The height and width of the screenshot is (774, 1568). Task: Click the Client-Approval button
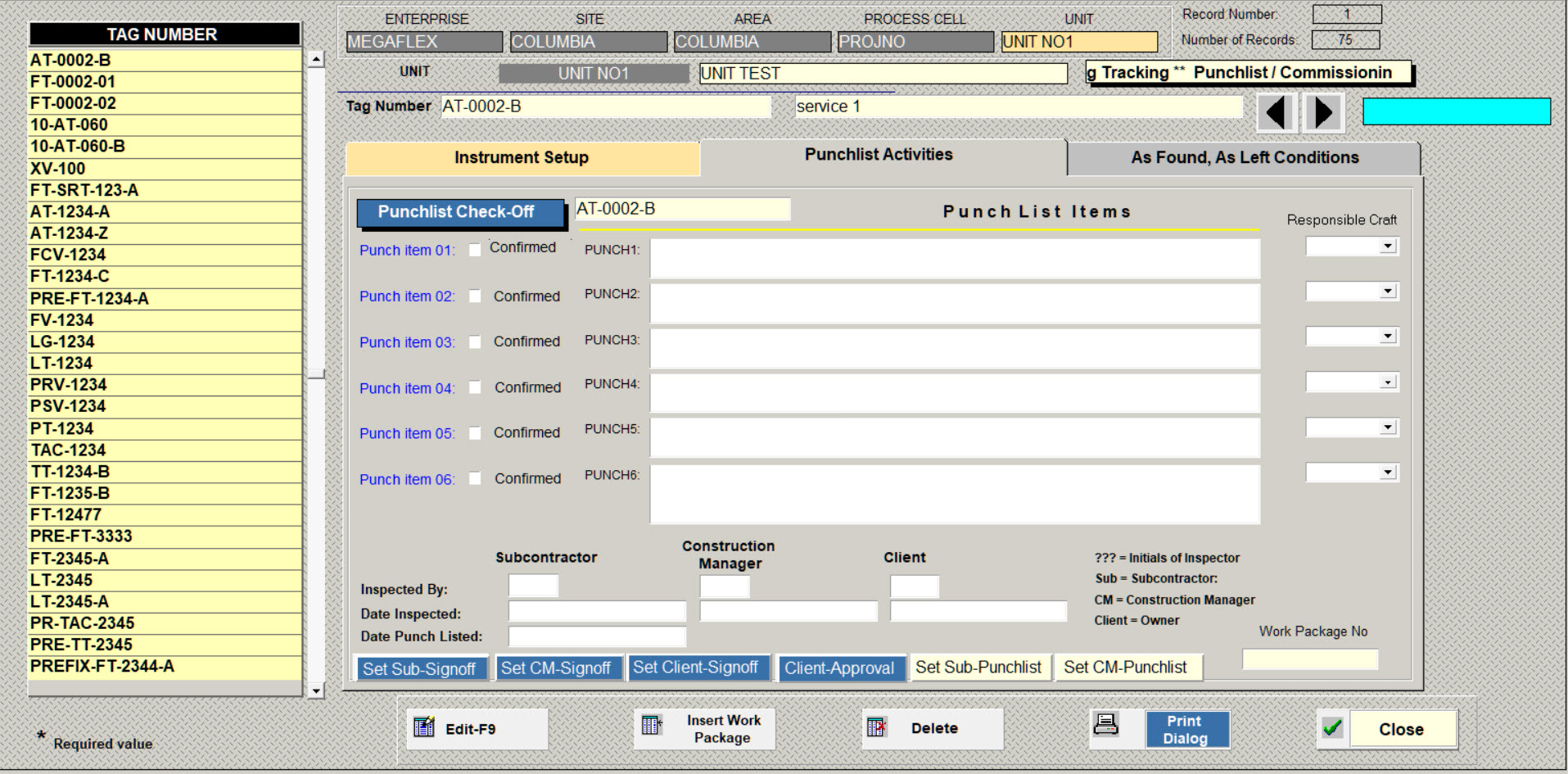point(839,668)
